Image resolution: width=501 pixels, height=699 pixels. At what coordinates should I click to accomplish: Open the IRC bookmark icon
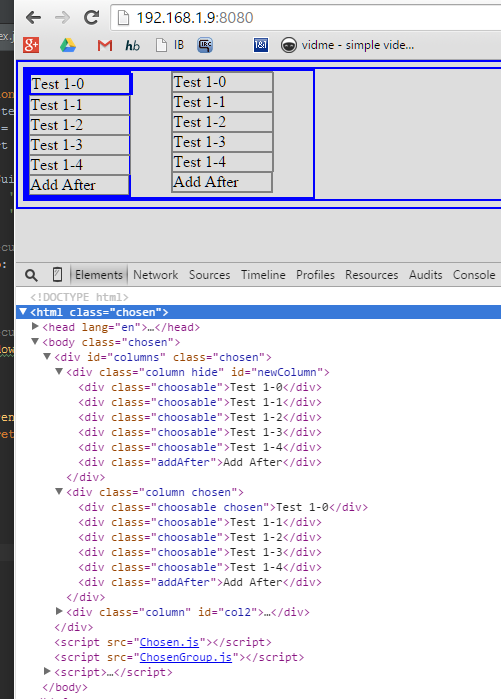pyautogui.click(x=205, y=45)
